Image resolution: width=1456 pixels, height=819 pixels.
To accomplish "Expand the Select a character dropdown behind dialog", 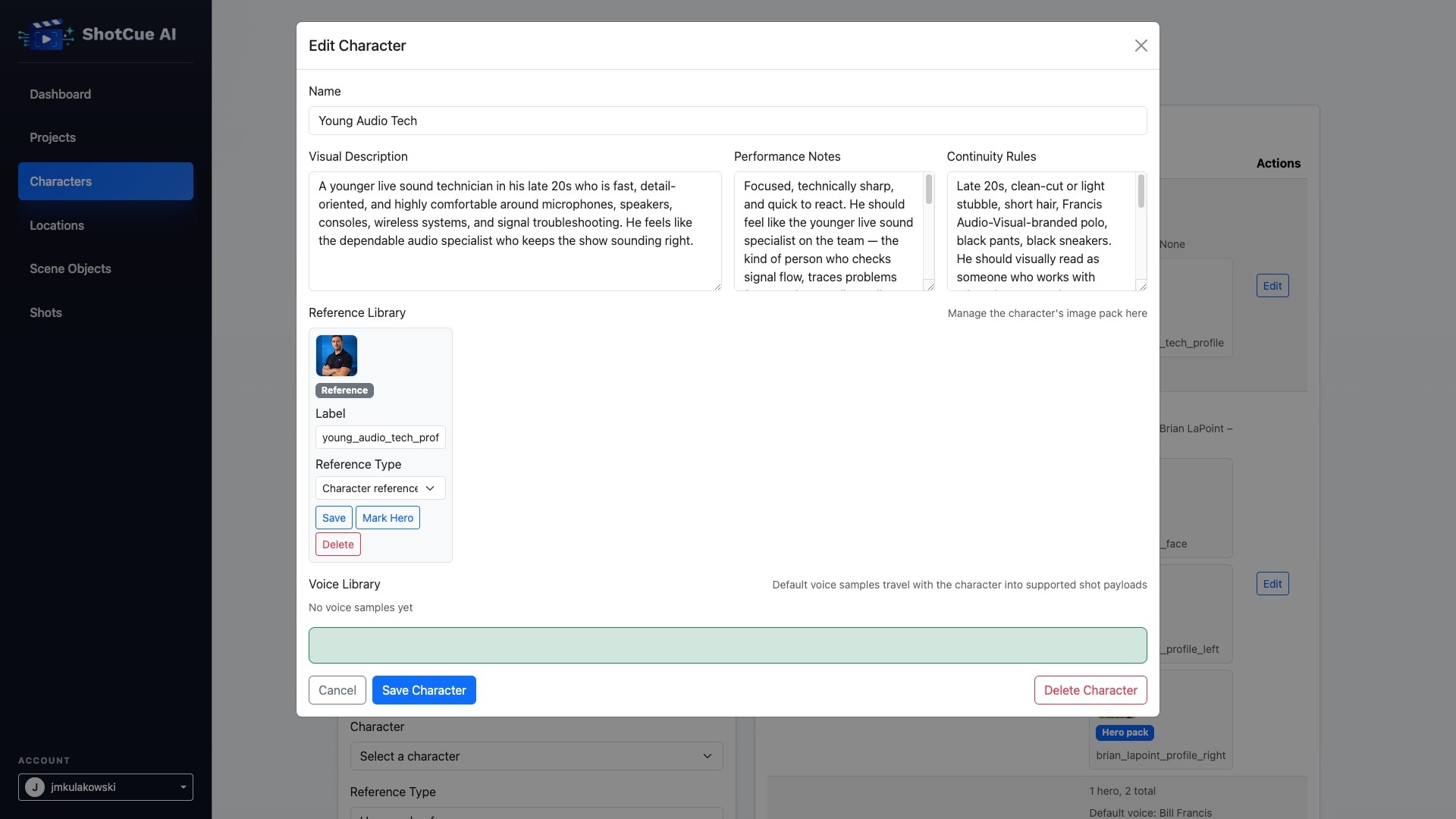I will pos(536,756).
